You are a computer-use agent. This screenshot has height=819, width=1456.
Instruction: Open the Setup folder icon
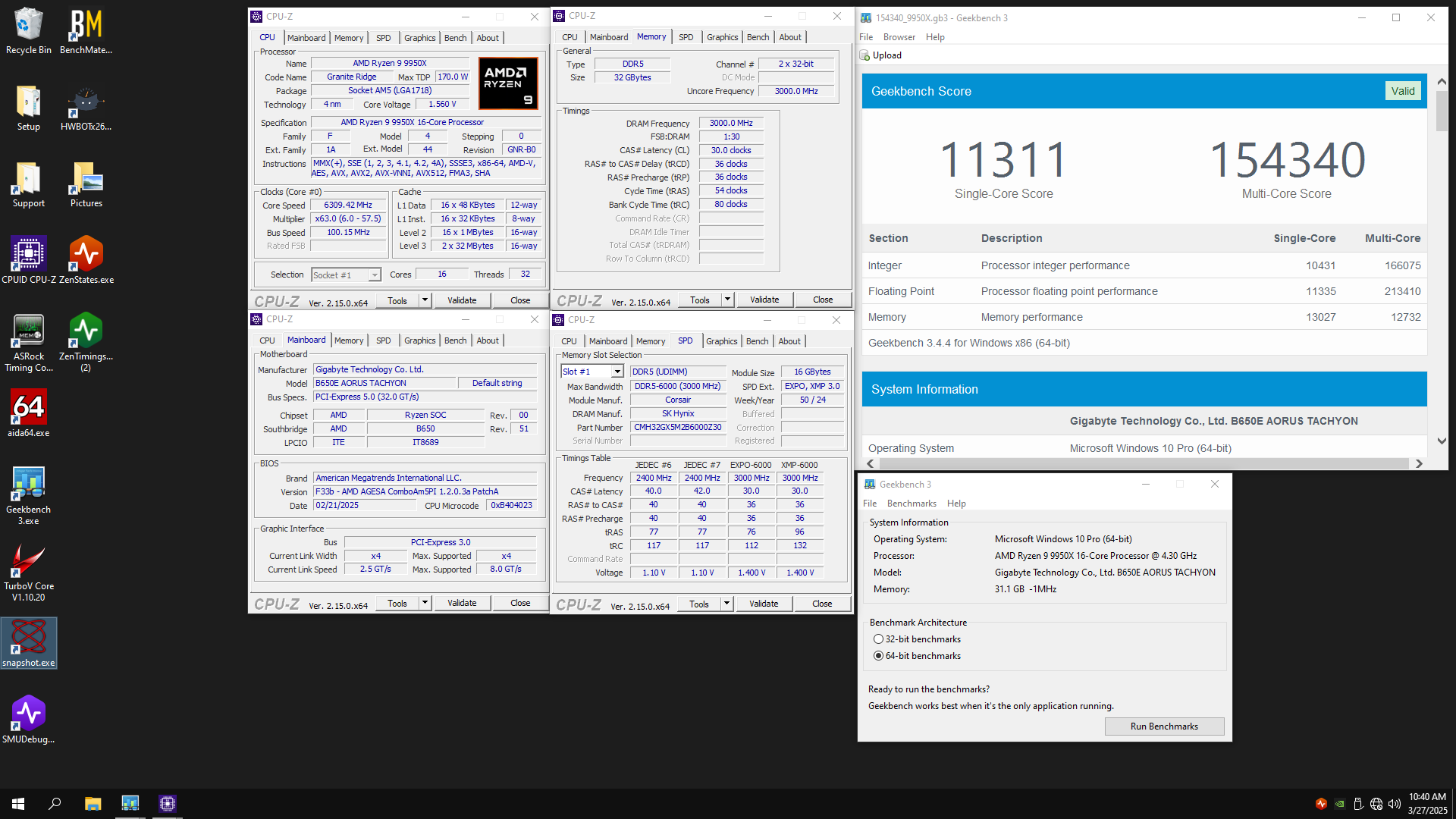coord(29,108)
